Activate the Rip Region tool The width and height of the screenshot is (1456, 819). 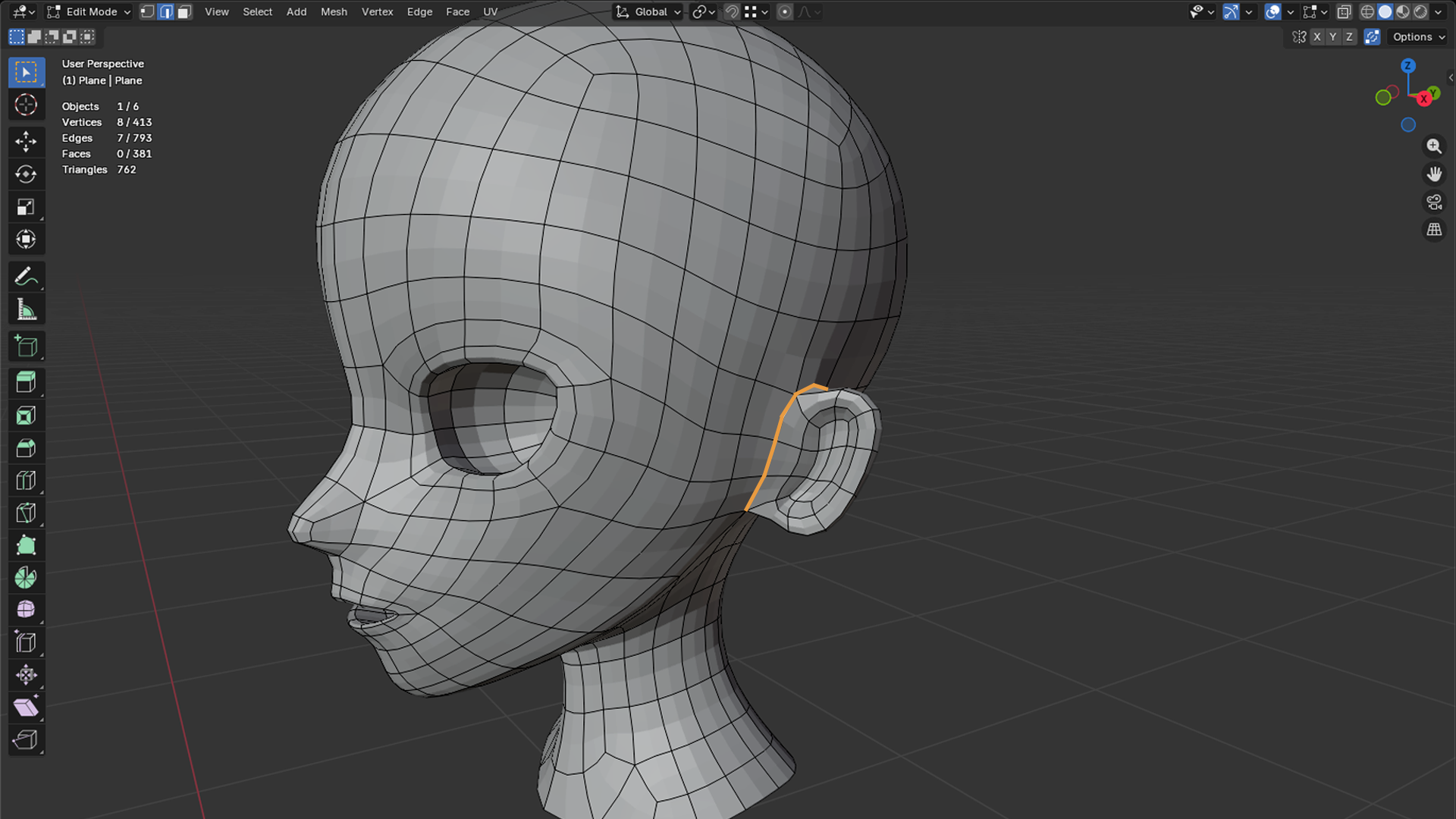pos(26,740)
